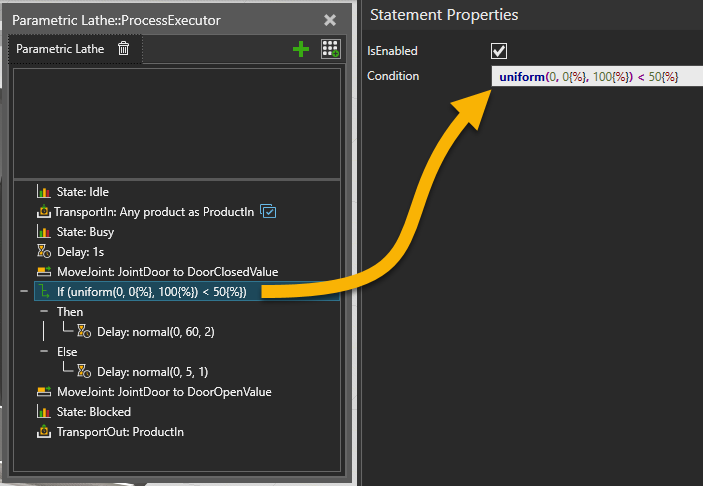Collapse the Then branch
This screenshot has height=486, width=703.
44,312
